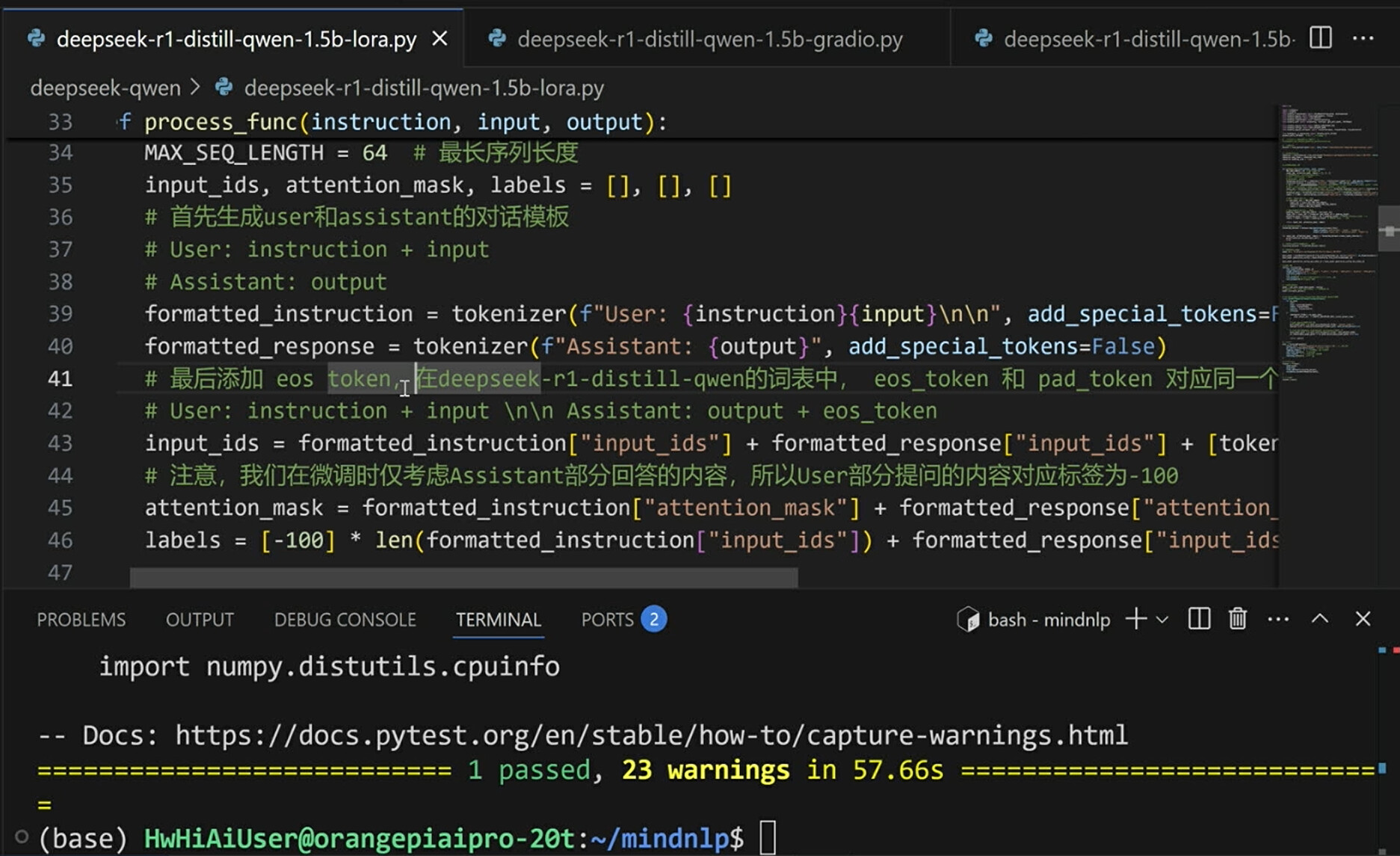Open the DEBUG CONSOLE tab
The height and width of the screenshot is (856, 1400).
click(x=345, y=620)
